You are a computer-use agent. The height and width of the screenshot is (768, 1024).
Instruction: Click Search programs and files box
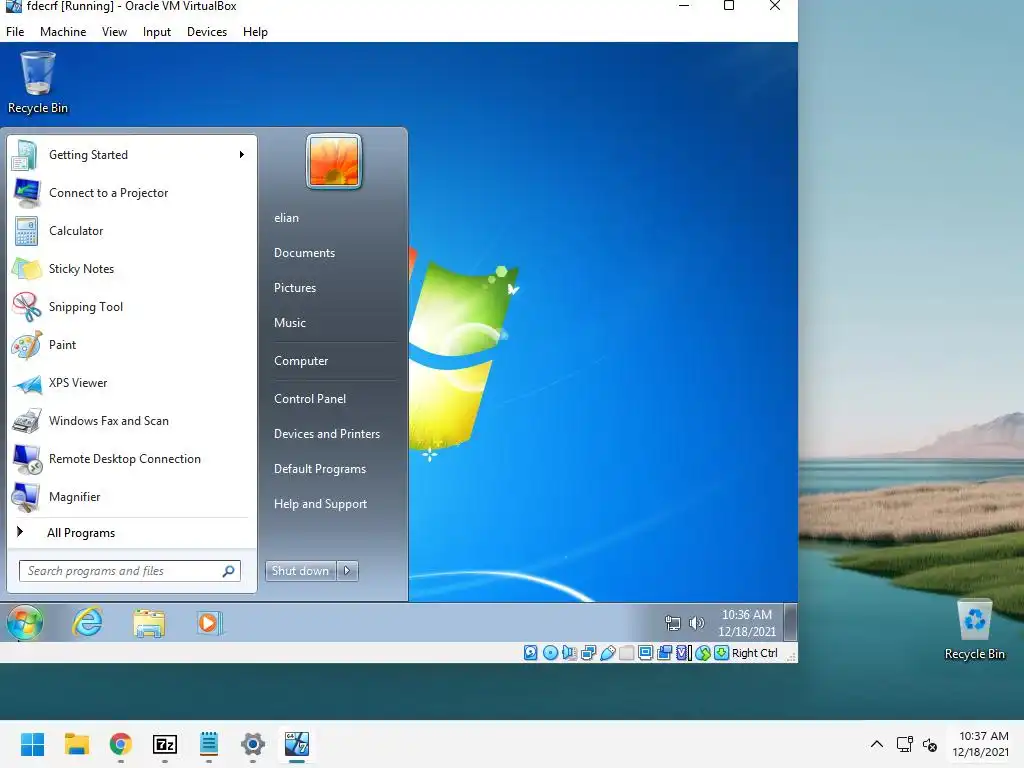click(x=129, y=571)
